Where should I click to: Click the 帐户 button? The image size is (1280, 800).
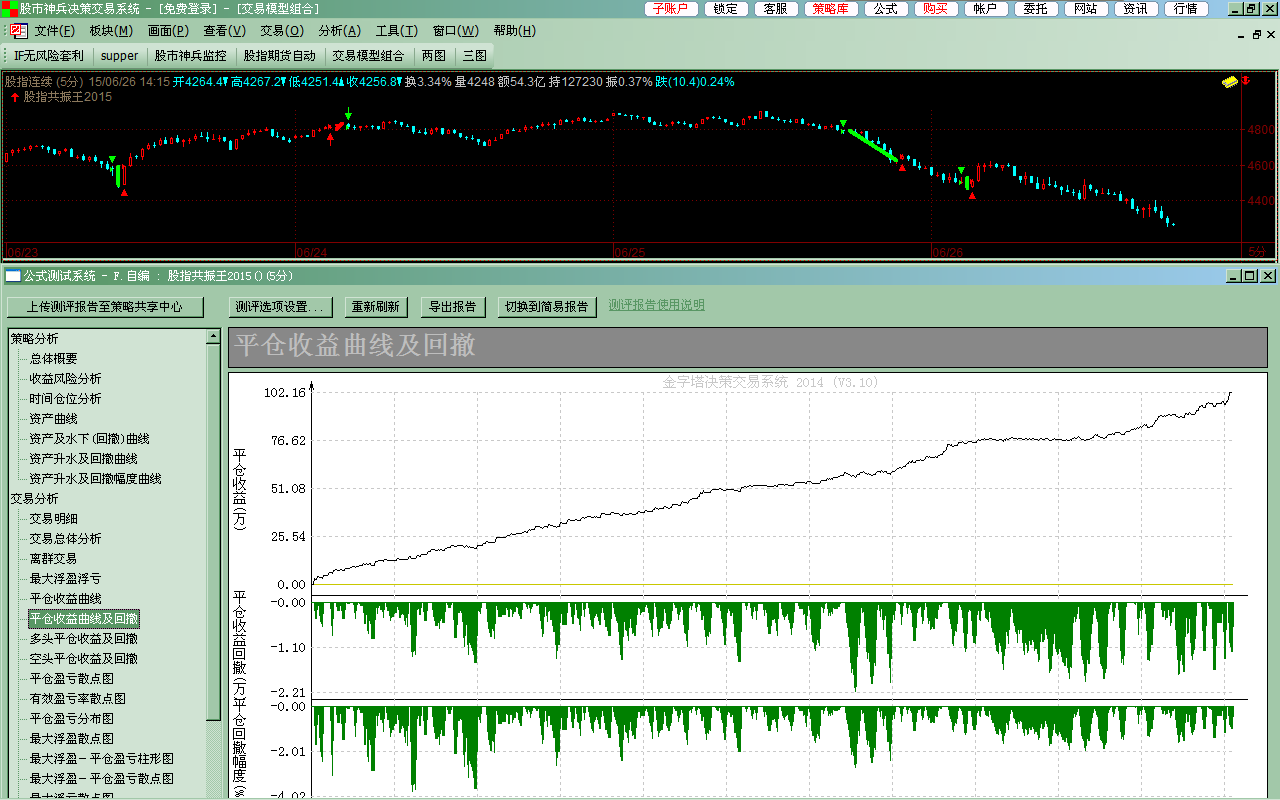pos(985,9)
